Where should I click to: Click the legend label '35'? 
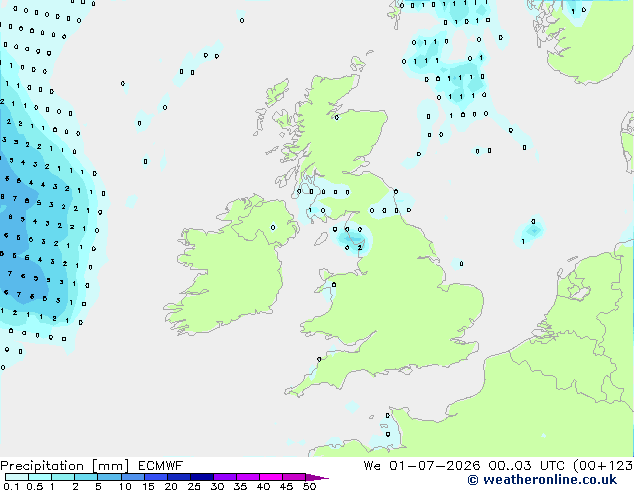tap(241, 486)
